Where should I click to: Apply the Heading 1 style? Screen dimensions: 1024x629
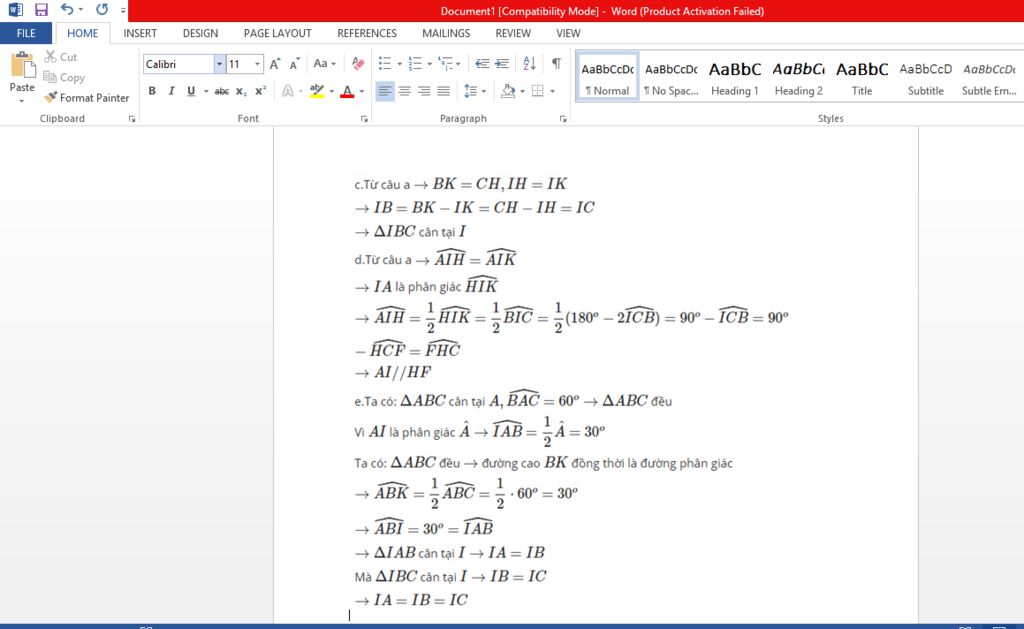(735, 77)
